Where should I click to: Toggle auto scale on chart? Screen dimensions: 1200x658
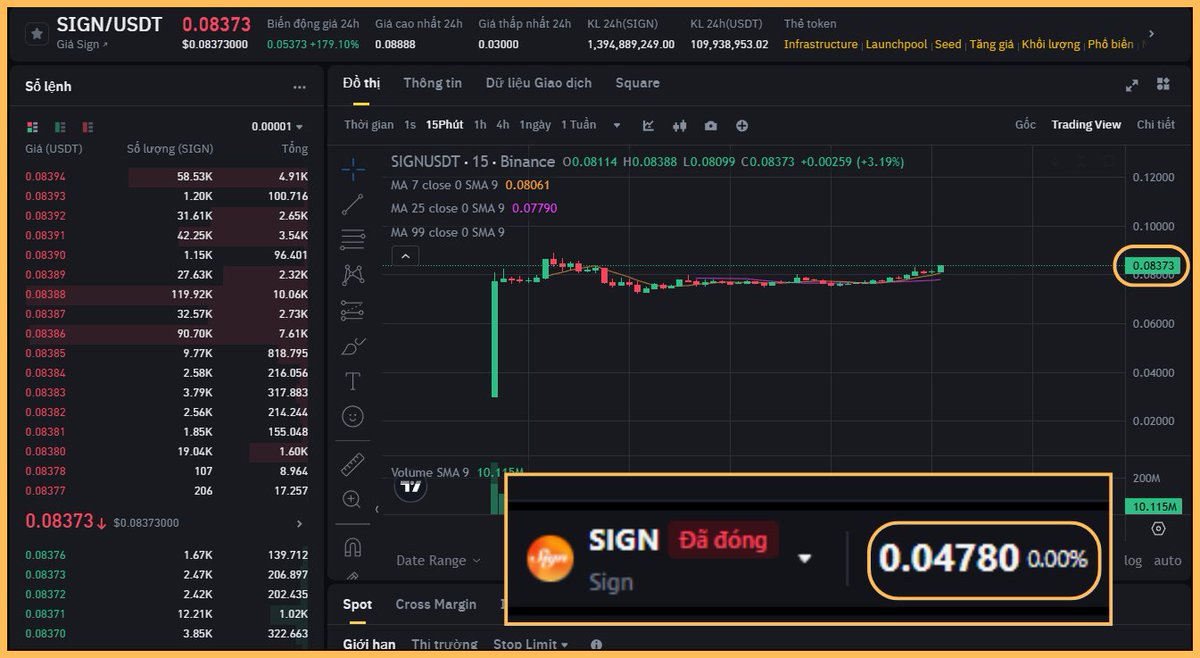click(1167, 561)
